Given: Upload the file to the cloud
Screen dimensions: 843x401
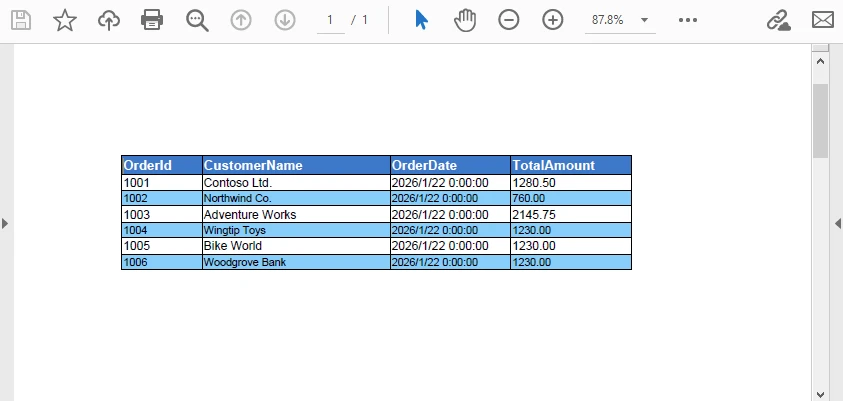Looking at the screenshot, I should pos(109,20).
